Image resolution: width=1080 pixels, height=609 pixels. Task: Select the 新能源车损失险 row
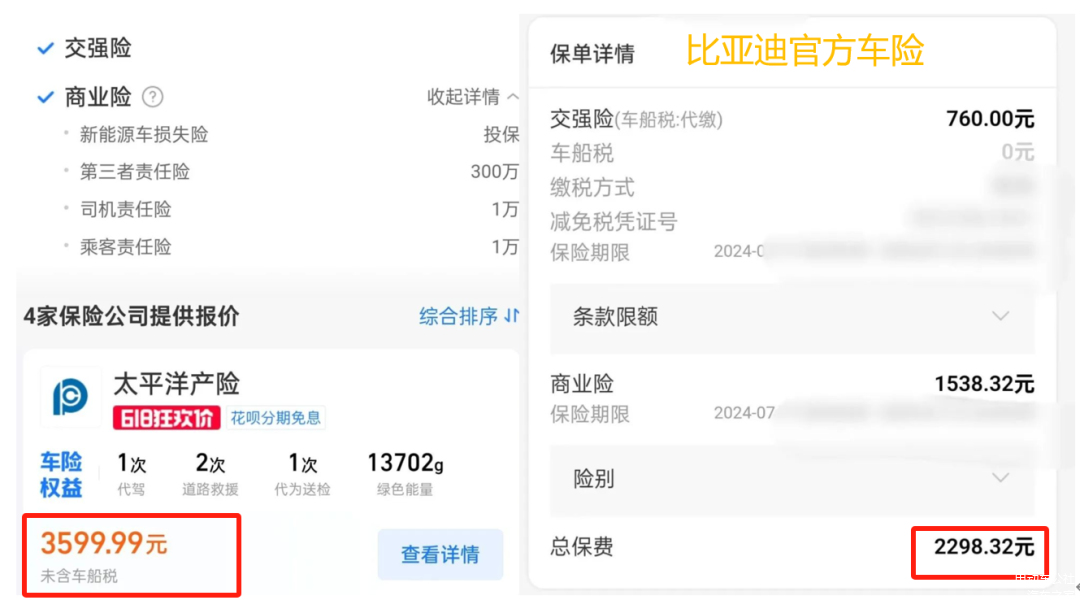(x=298, y=135)
